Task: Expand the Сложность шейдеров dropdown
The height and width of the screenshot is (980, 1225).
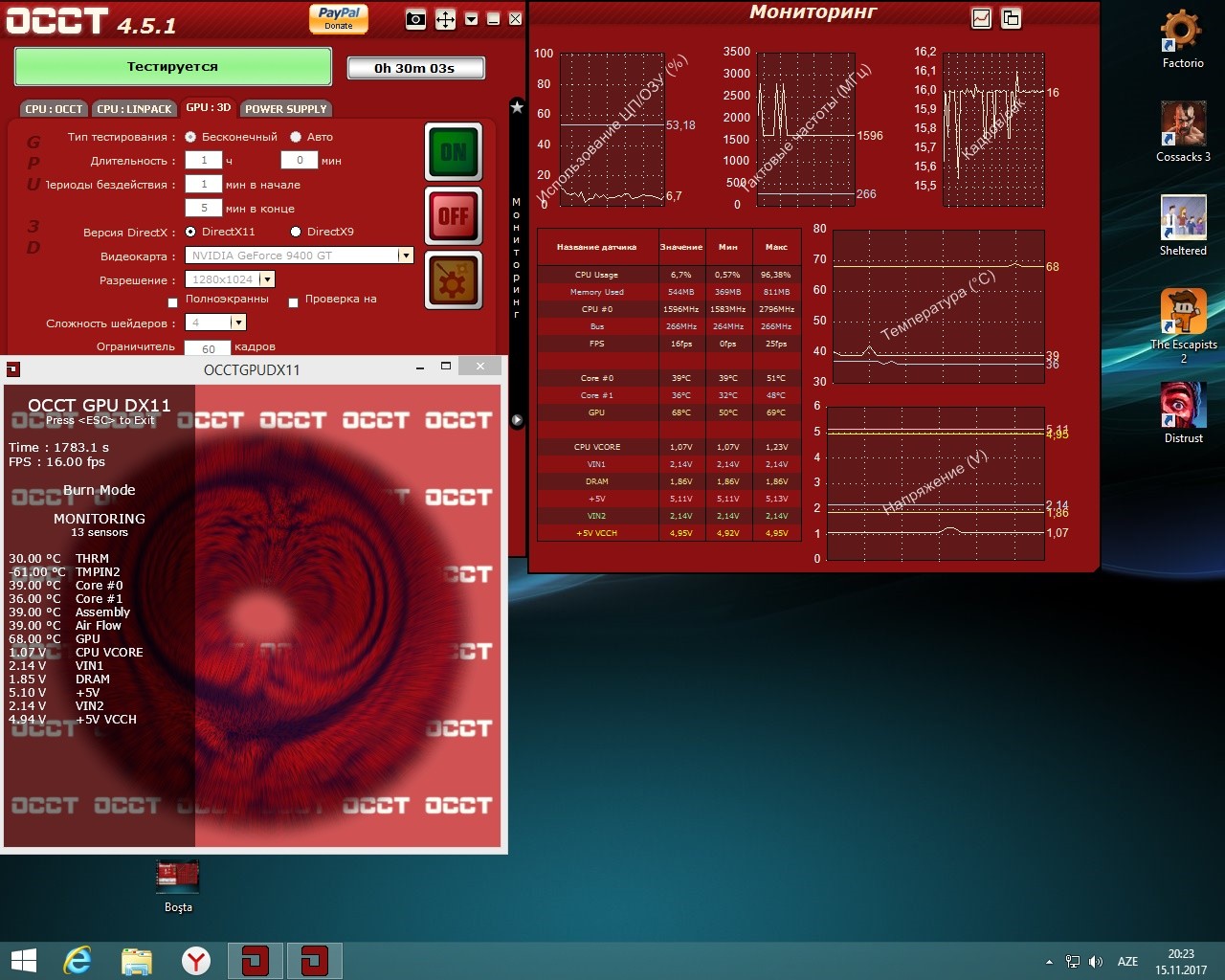Action: click(x=238, y=323)
